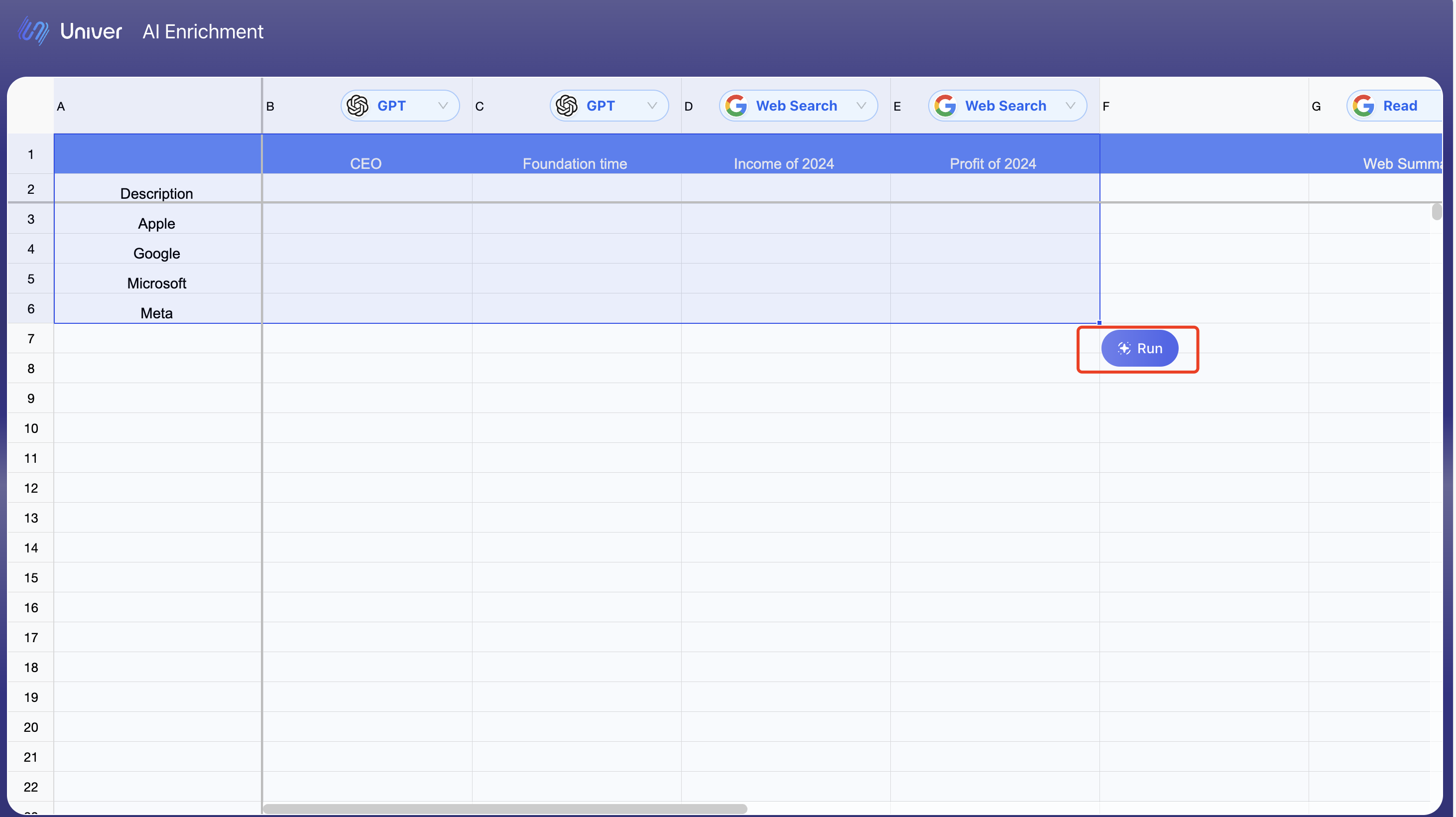Click the Google icon in column G
The image size is (1456, 817).
click(x=1364, y=106)
